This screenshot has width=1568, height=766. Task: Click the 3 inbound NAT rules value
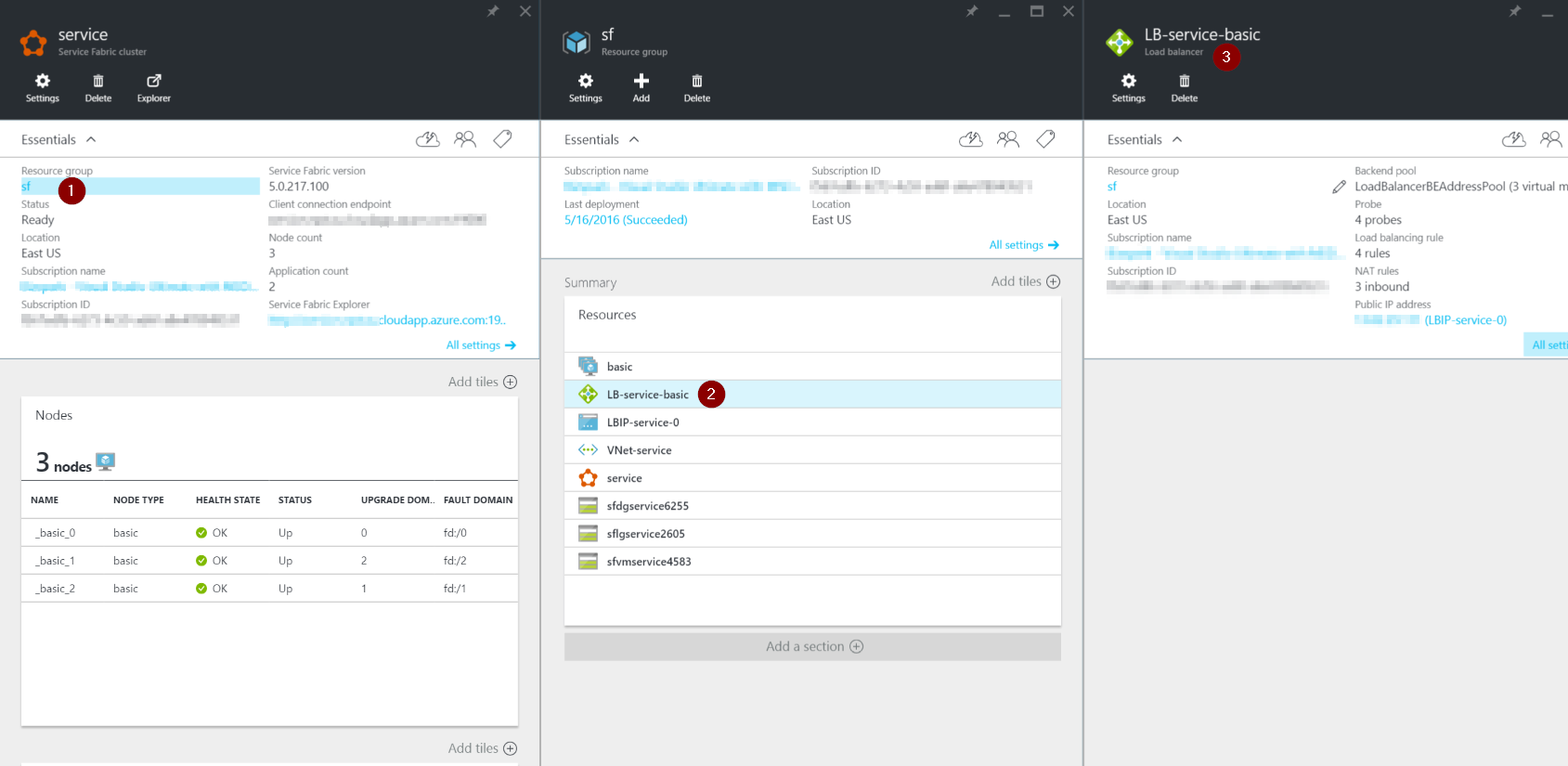coord(1381,287)
